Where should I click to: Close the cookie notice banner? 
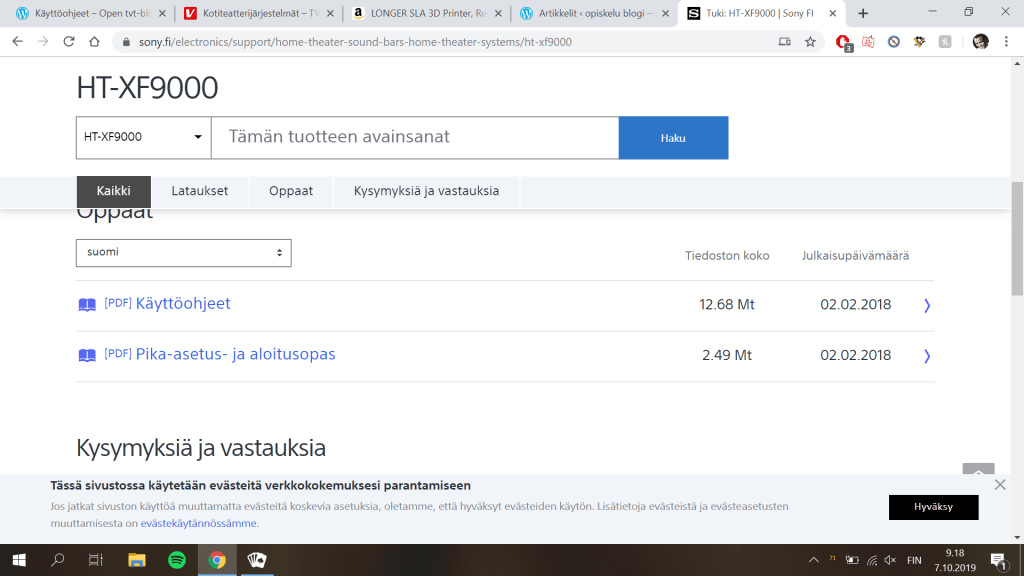1000,485
